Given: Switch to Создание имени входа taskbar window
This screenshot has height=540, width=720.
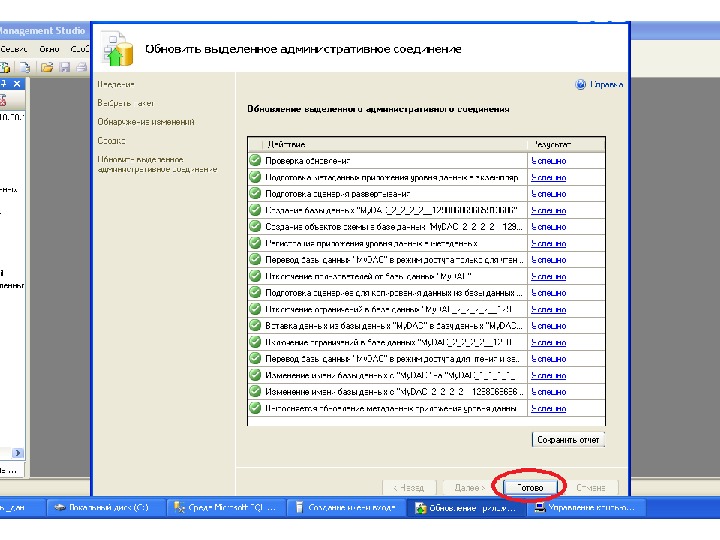Looking at the screenshot, I should (347, 508).
